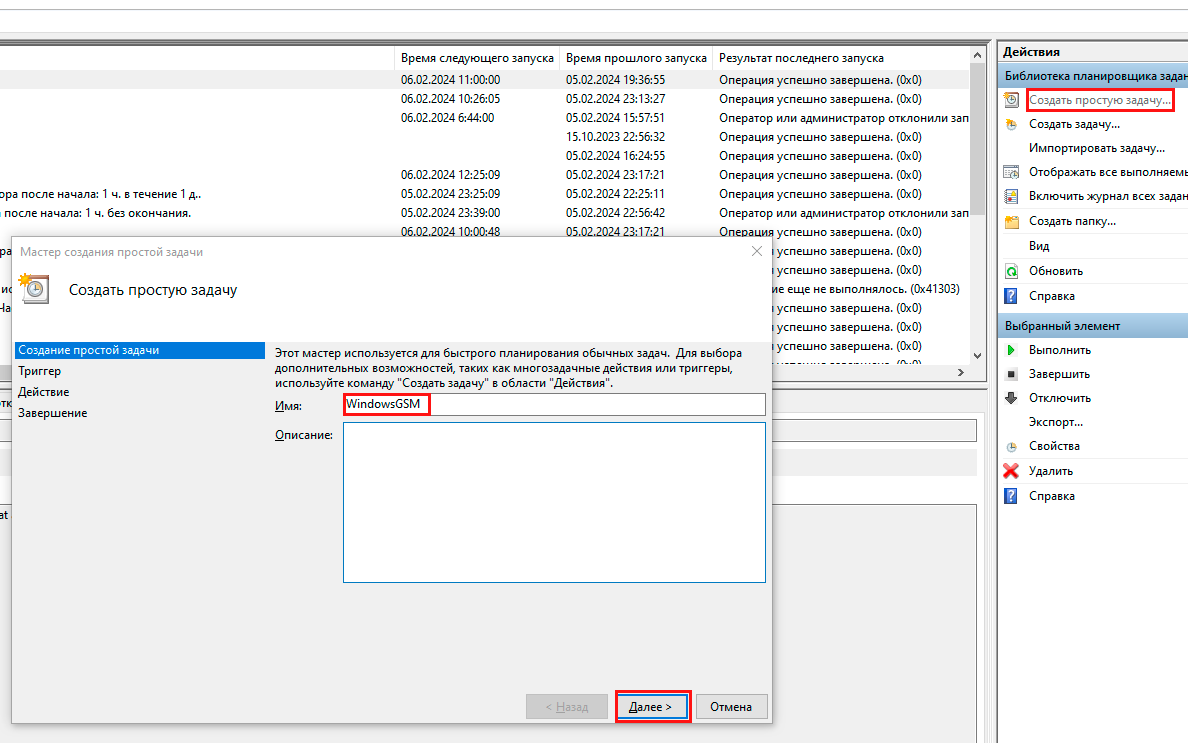This screenshot has width=1188, height=743.
Task: Select the Триггер wizard step
Action: [39, 371]
